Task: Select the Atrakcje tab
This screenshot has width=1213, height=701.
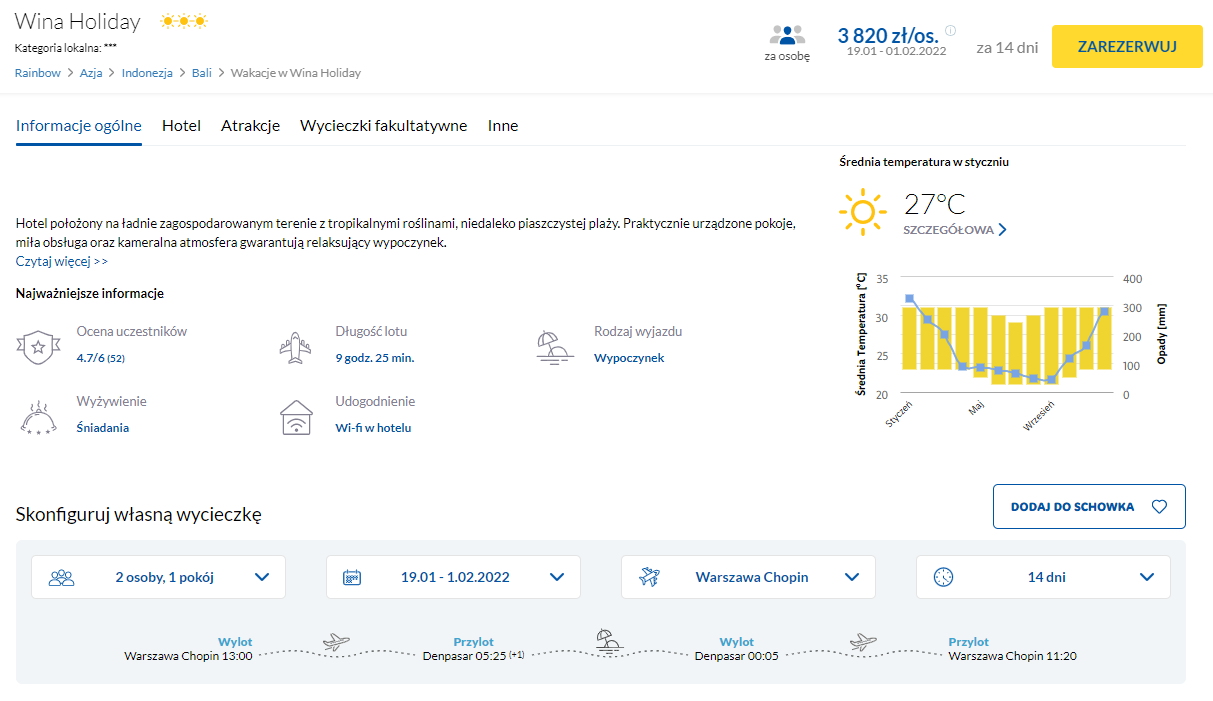Action: (x=250, y=126)
